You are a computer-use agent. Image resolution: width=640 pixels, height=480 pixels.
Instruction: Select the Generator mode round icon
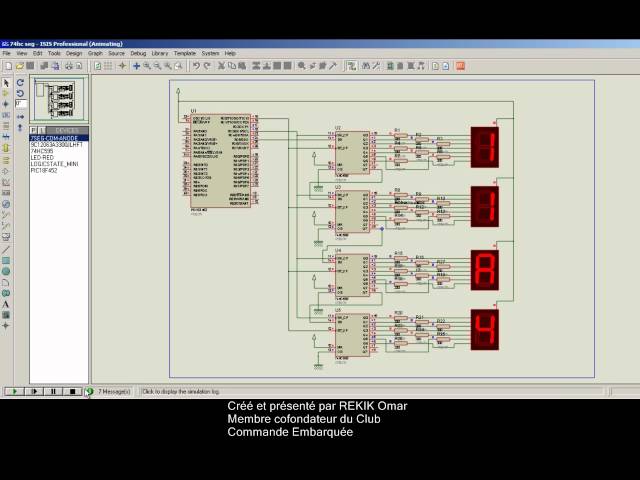[6, 204]
